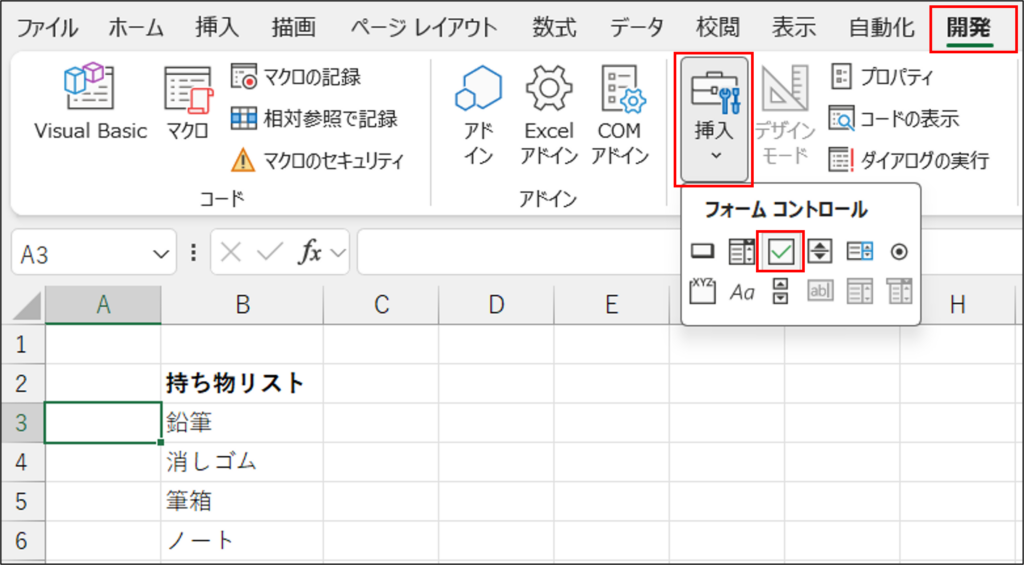Viewport: 1024px width, 565px height.
Task: Select column H header
Action: point(957,305)
